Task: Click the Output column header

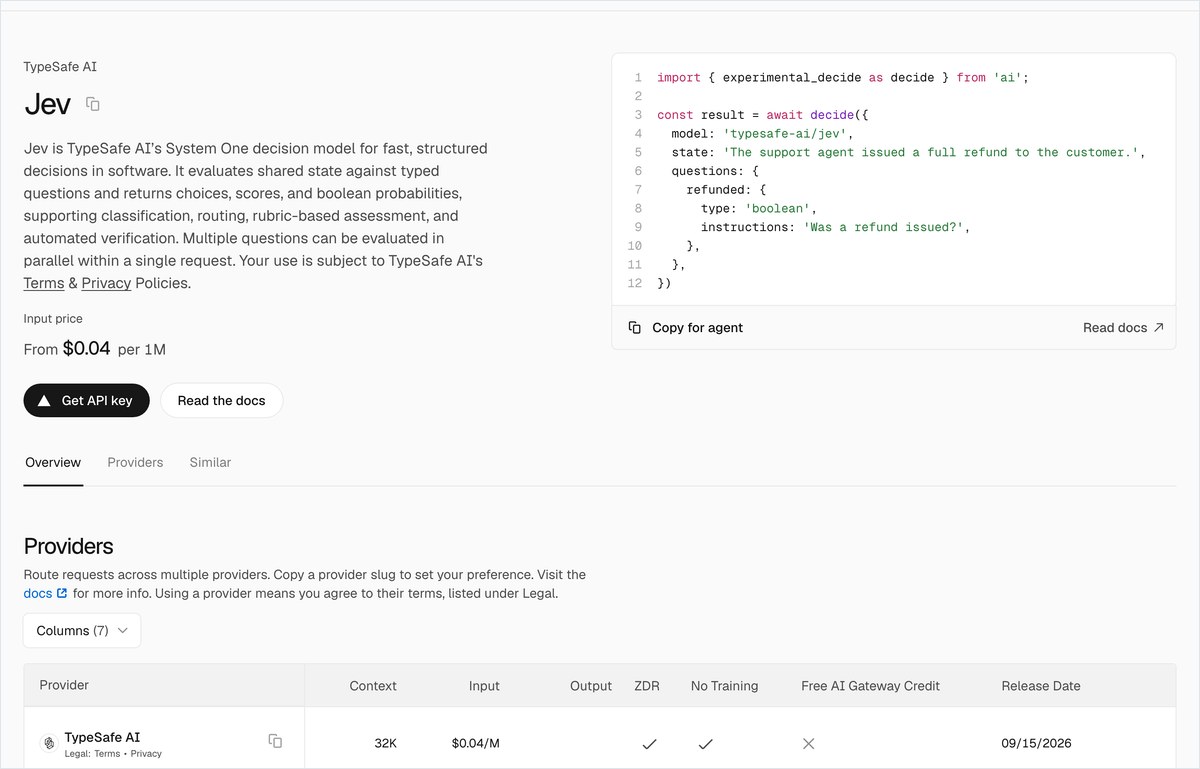Action: [x=591, y=686]
